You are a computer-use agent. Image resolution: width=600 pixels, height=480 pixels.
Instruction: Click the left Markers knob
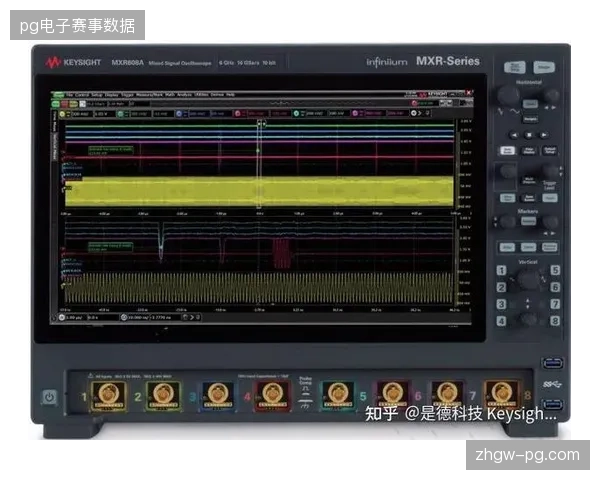click(x=507, y=221)
